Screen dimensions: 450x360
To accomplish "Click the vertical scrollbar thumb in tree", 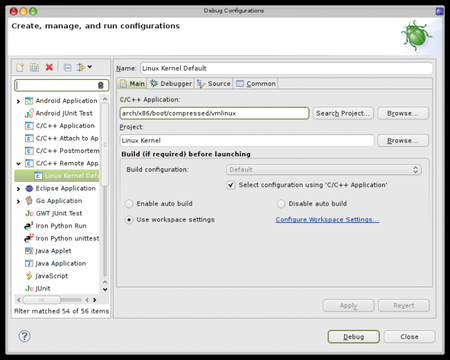I will click(105, 144).
